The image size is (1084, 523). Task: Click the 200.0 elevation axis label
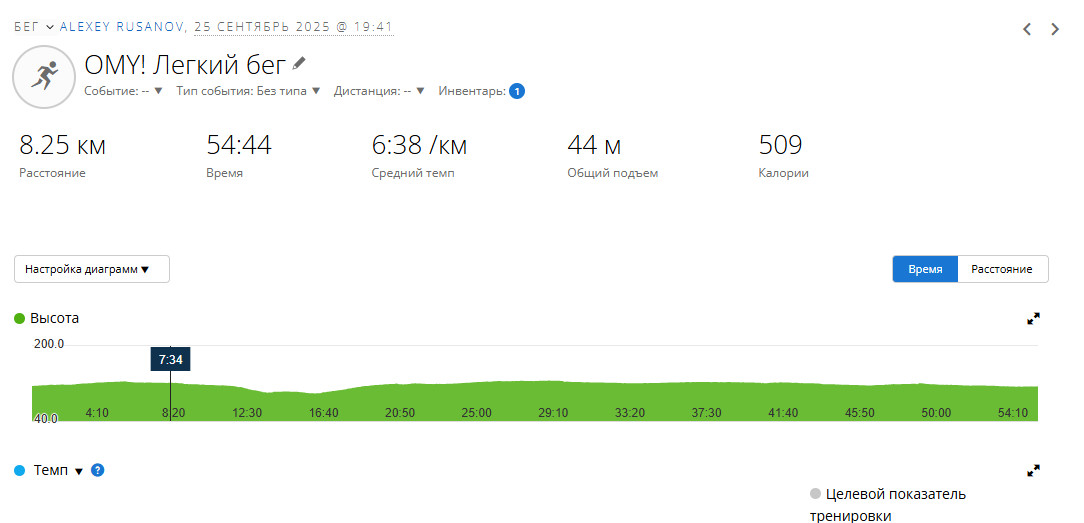49,344
